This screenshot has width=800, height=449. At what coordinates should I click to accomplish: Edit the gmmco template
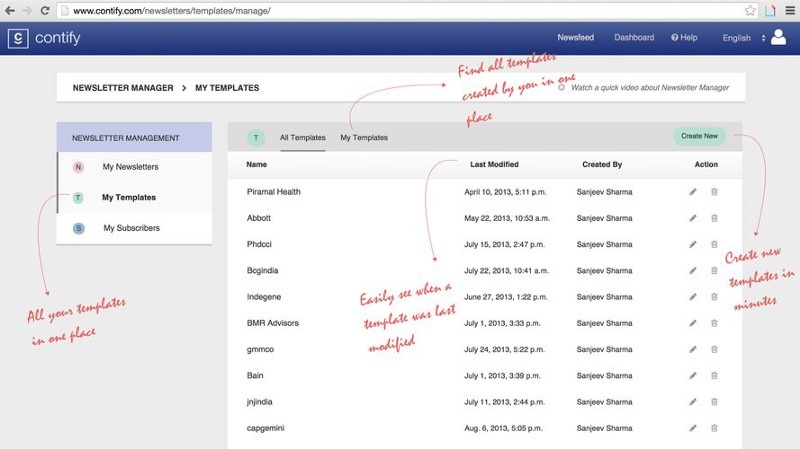692,350
